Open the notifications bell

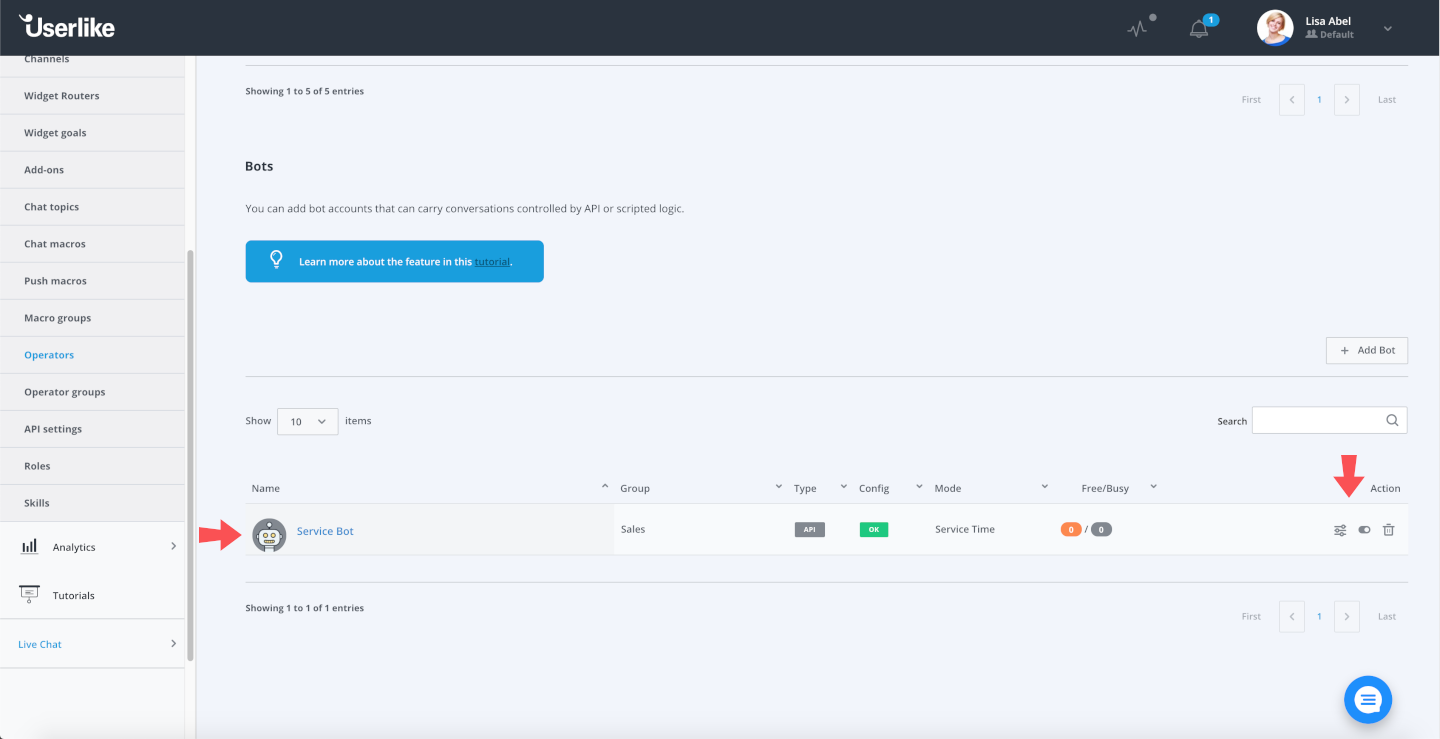(x=1199, y=29)
